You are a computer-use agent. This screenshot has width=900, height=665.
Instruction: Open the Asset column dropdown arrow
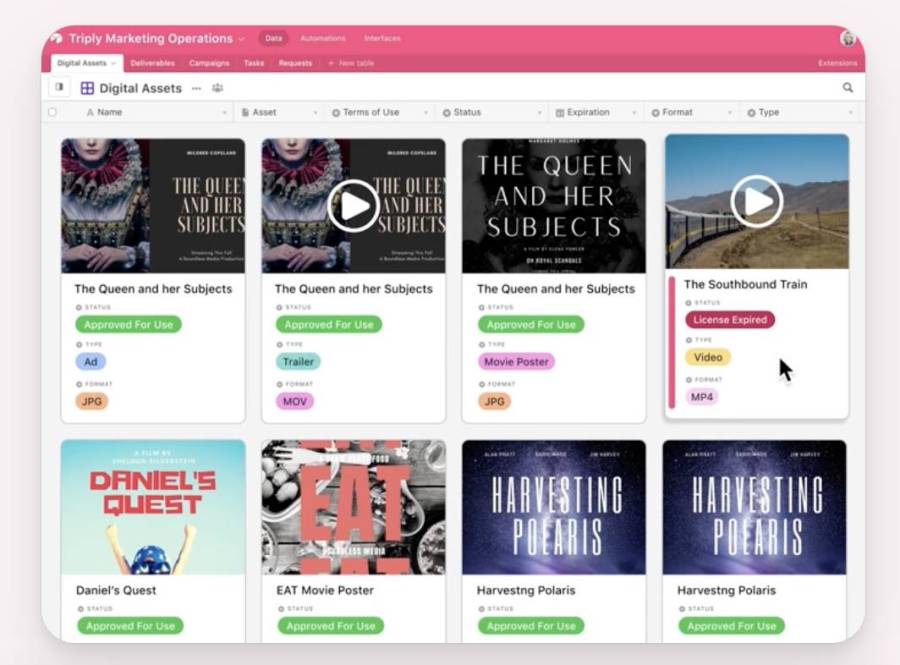tap(316, 112)
